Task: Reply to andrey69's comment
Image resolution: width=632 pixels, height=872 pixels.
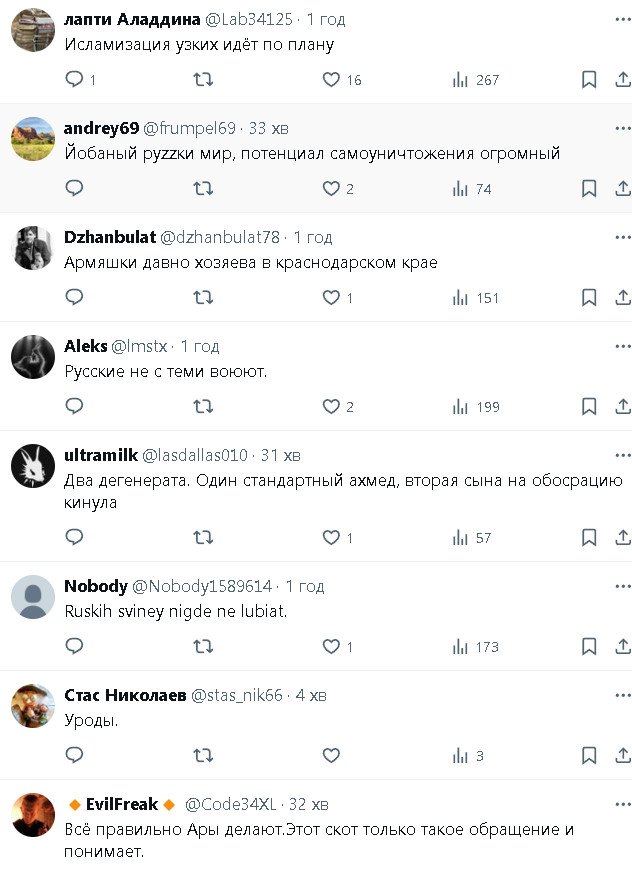Action: click(74, 188)
